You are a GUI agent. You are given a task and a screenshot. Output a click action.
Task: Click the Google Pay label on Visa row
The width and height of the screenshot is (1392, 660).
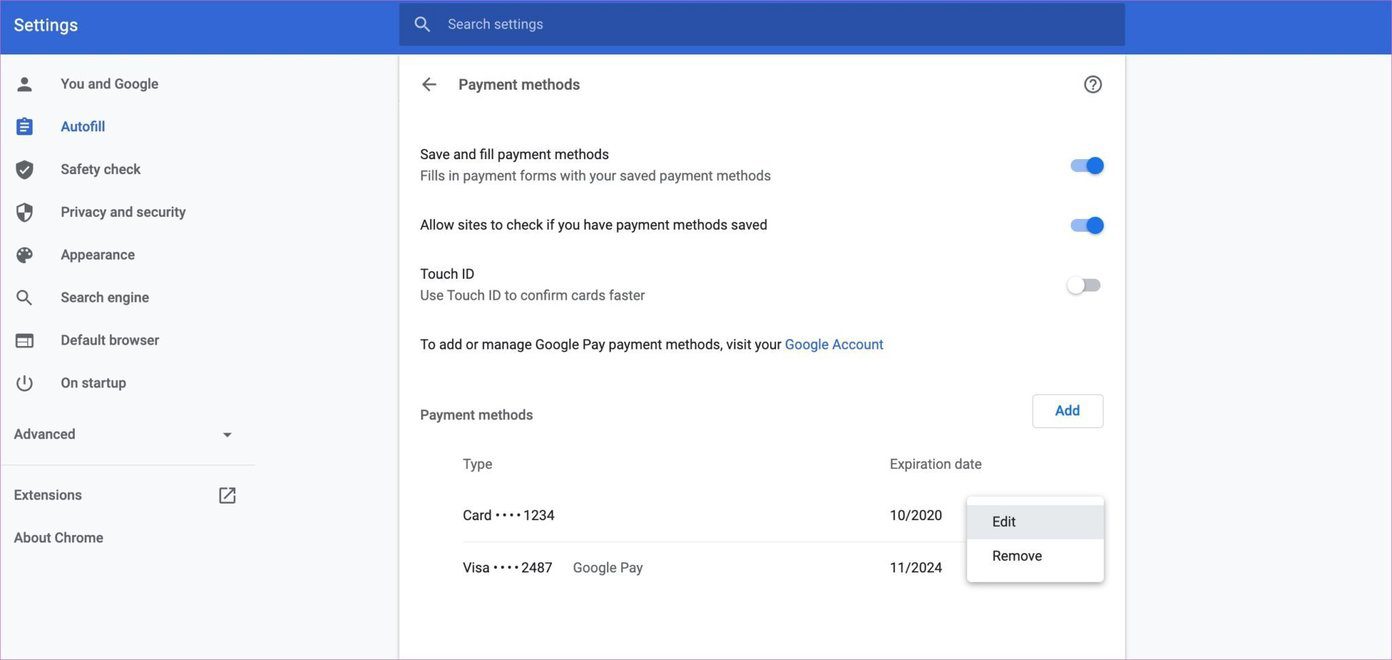pos(608,568)
